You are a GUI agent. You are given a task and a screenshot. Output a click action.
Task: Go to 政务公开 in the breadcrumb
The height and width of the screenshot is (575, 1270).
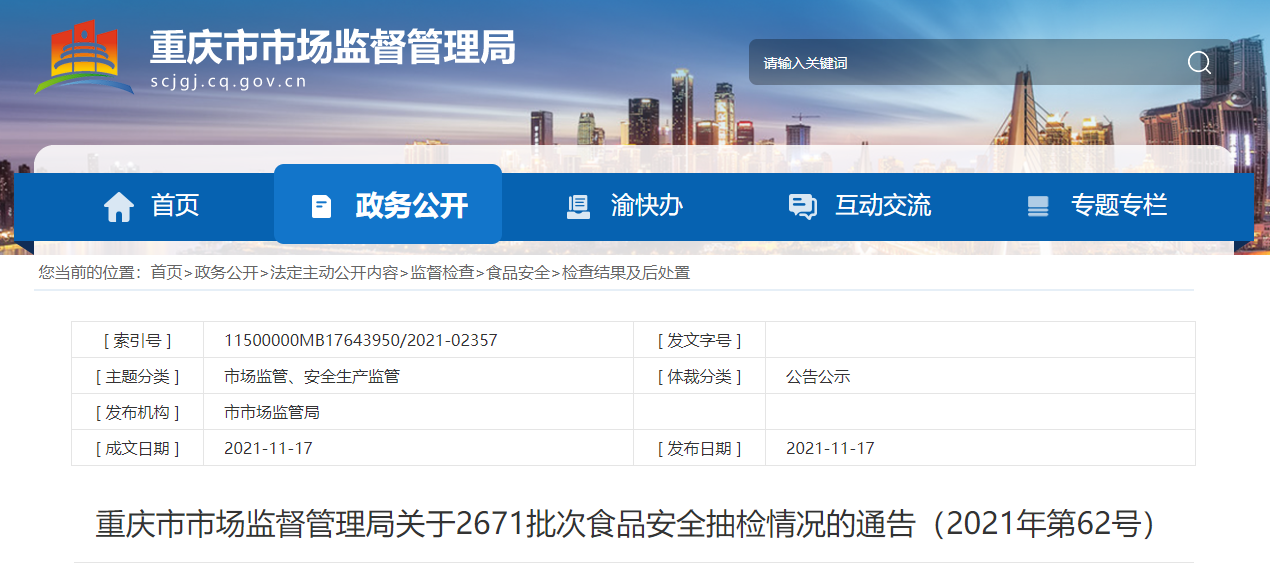(x=226, y=272)
